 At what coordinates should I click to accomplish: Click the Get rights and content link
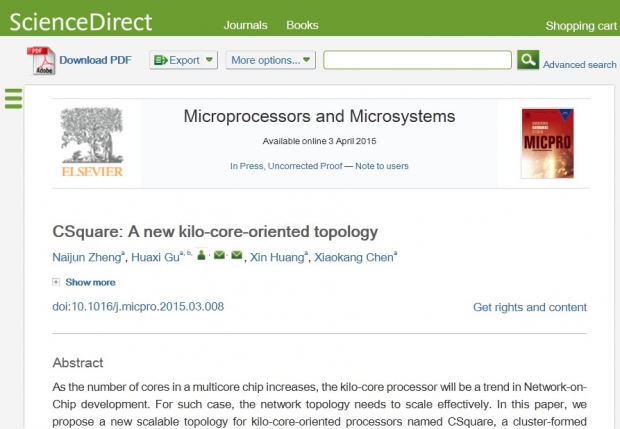pyautogui.click(x=530, y=307)
